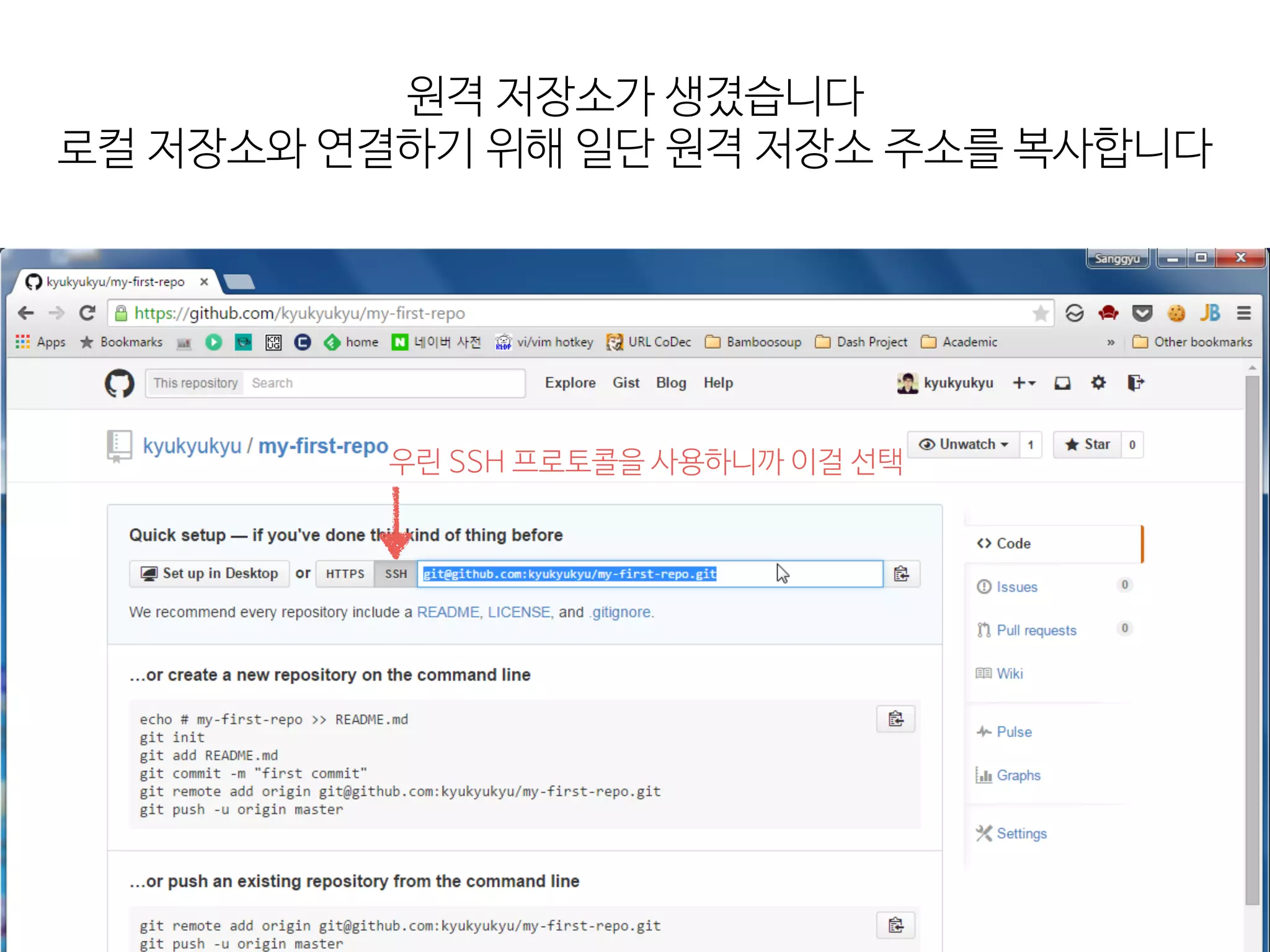Click the dark blue C bookmark icon

click(303, 342)
